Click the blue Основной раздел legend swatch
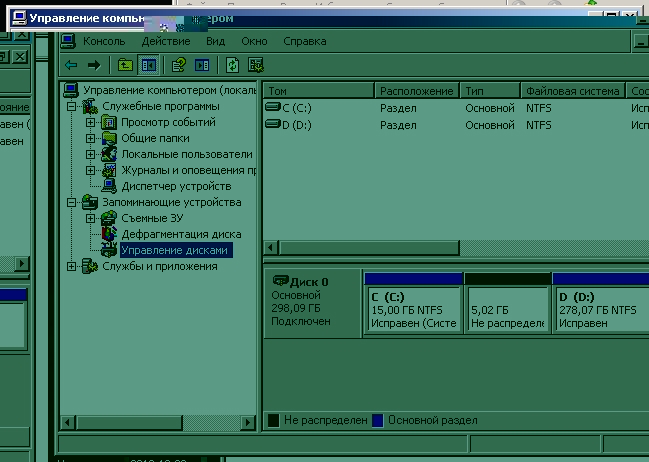649x462 pixels. pyautogui.click(x=378, y=421)
